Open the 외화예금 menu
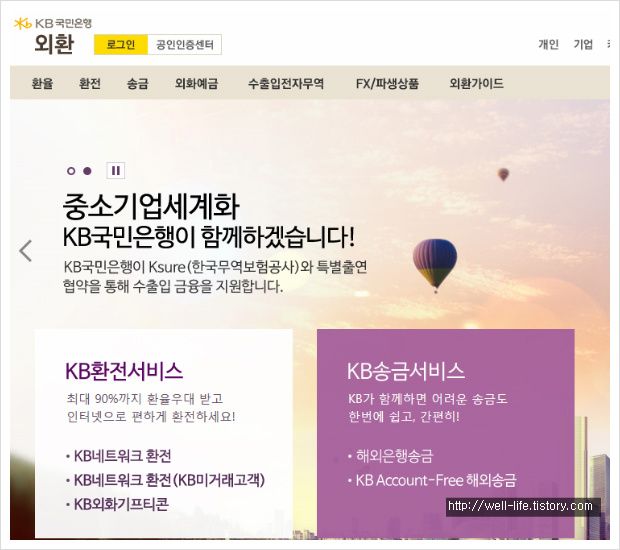The image size is (620, 550). pyautogui.click(x=197, y=83)
